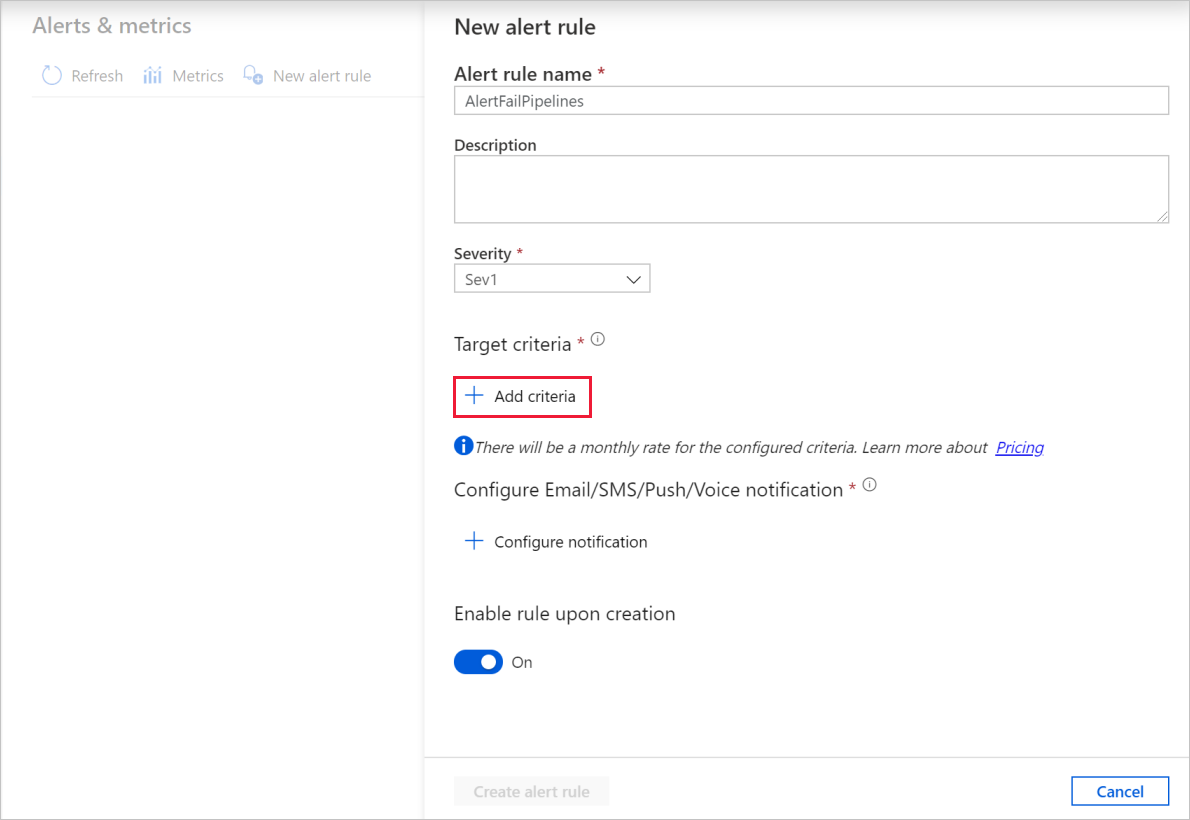The image size is (1190, 820).
Task: Click the info icon next to notification configuration
Action: (x=868, y=484)
